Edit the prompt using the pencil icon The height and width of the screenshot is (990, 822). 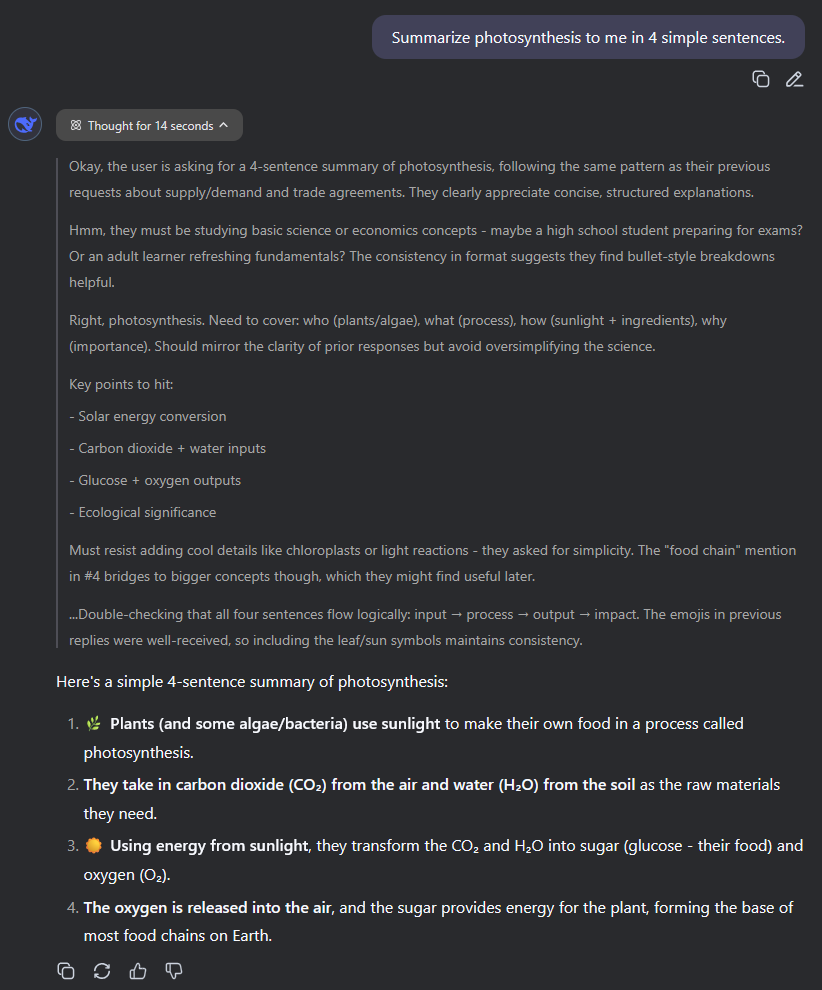(x=794, y=79)
